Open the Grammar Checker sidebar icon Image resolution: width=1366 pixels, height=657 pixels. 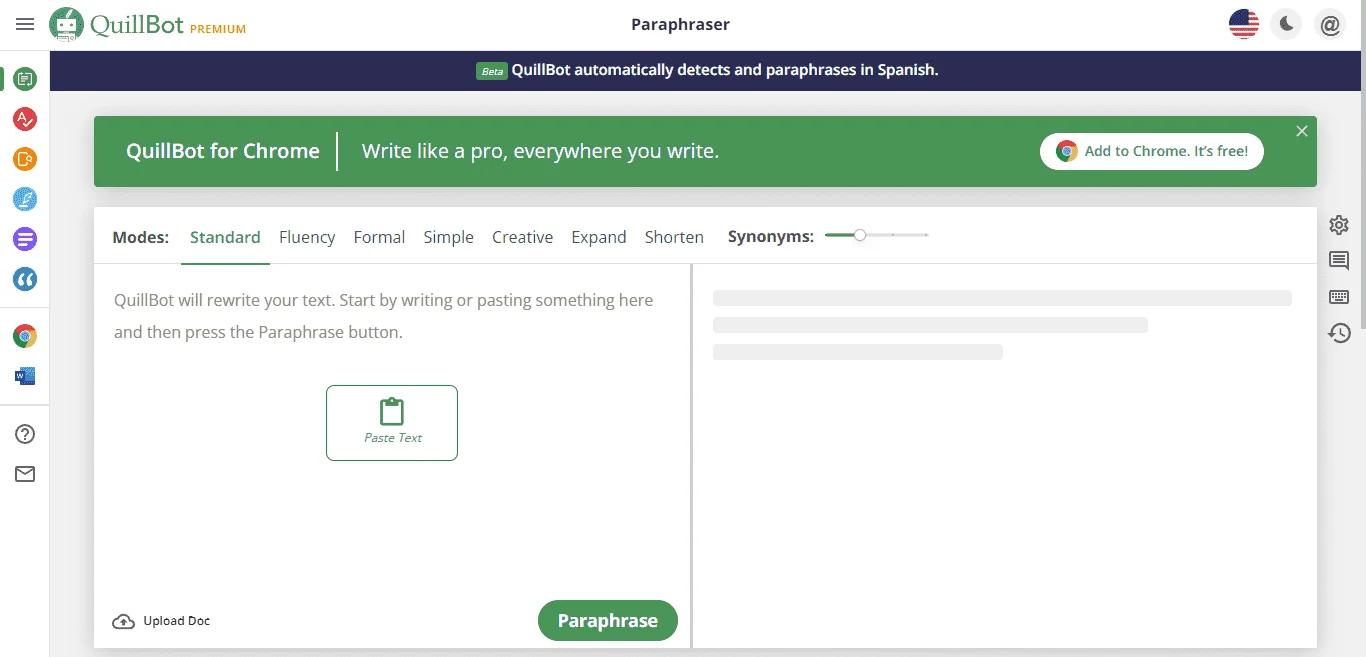click(25, 119)
